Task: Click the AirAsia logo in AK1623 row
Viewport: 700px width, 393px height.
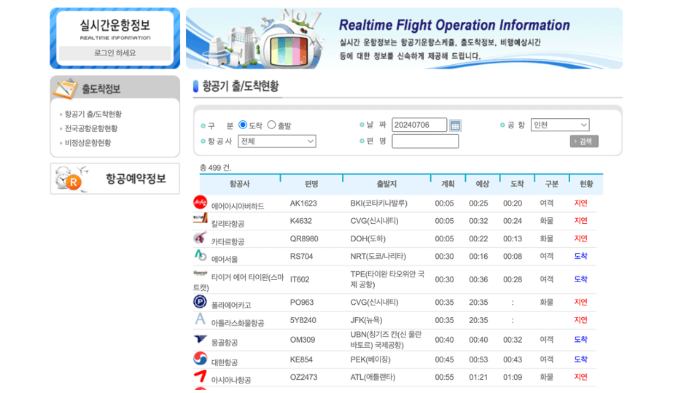Action: [200, 202]
